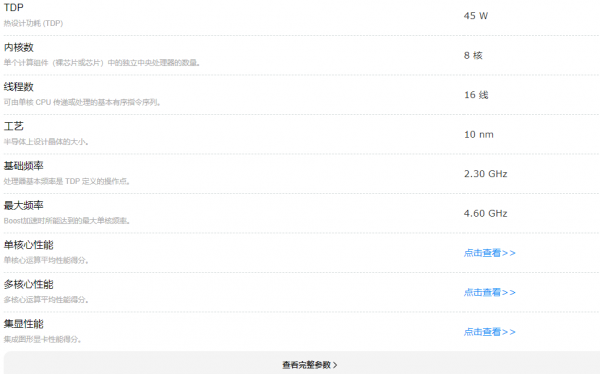The height and width of the screenshot is (374, 600).
Task: Open the 点击查看>> link for 单核心性能
Action: 489,253
